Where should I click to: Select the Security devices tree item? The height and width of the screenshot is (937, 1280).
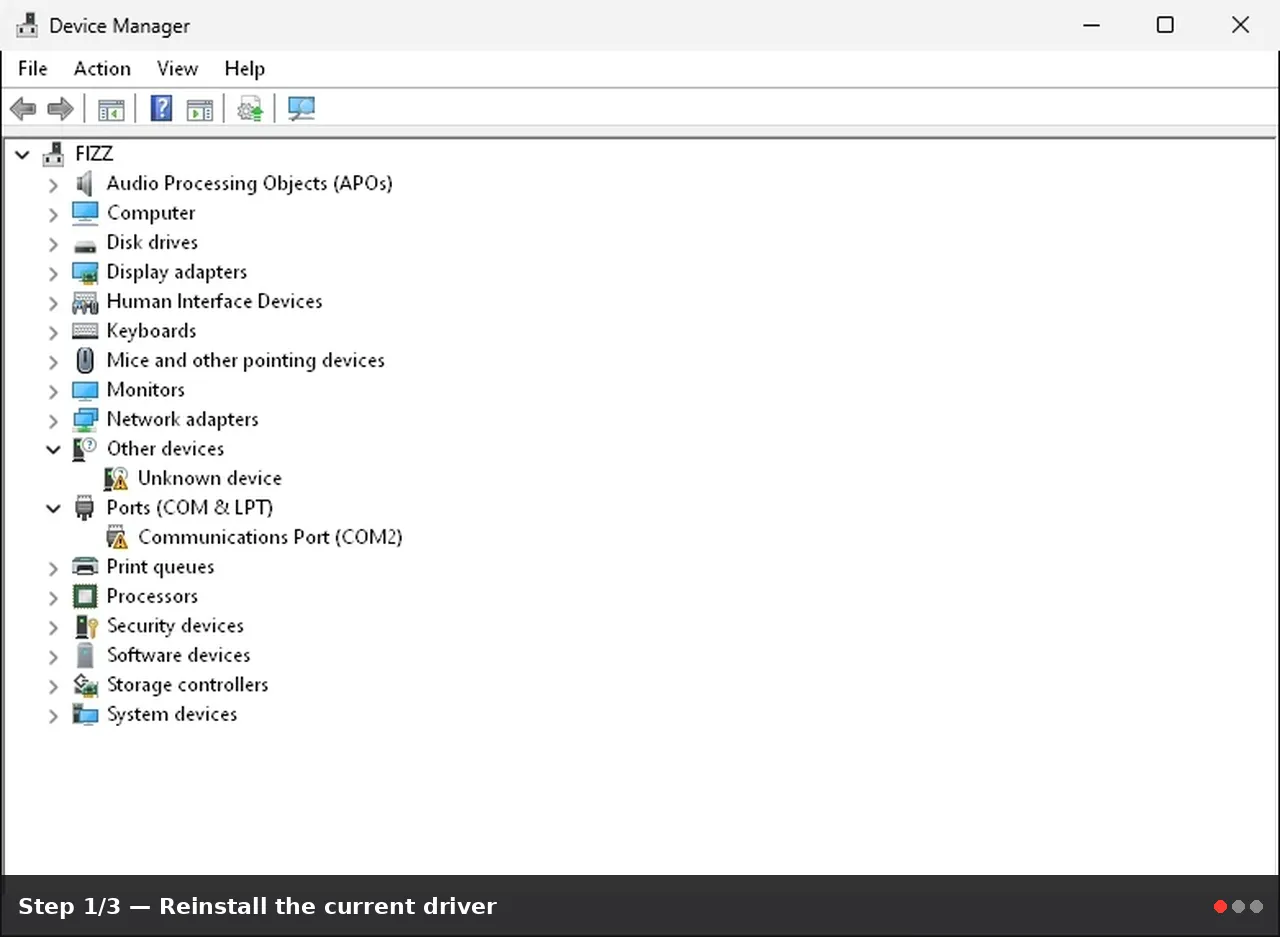[x=175, y=626]
